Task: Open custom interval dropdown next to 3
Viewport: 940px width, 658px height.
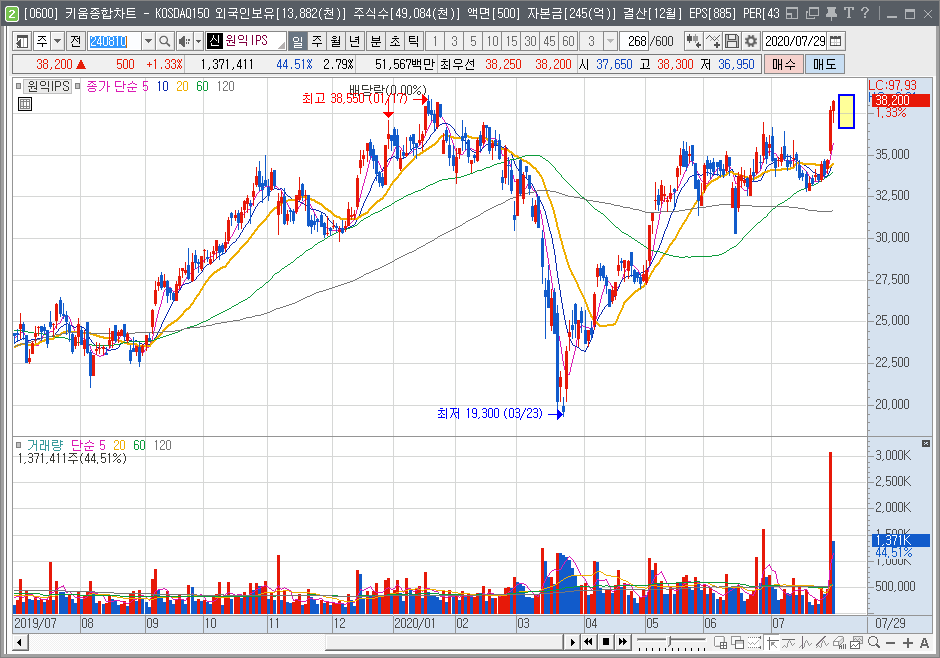Action: click(x=610, y=41)
